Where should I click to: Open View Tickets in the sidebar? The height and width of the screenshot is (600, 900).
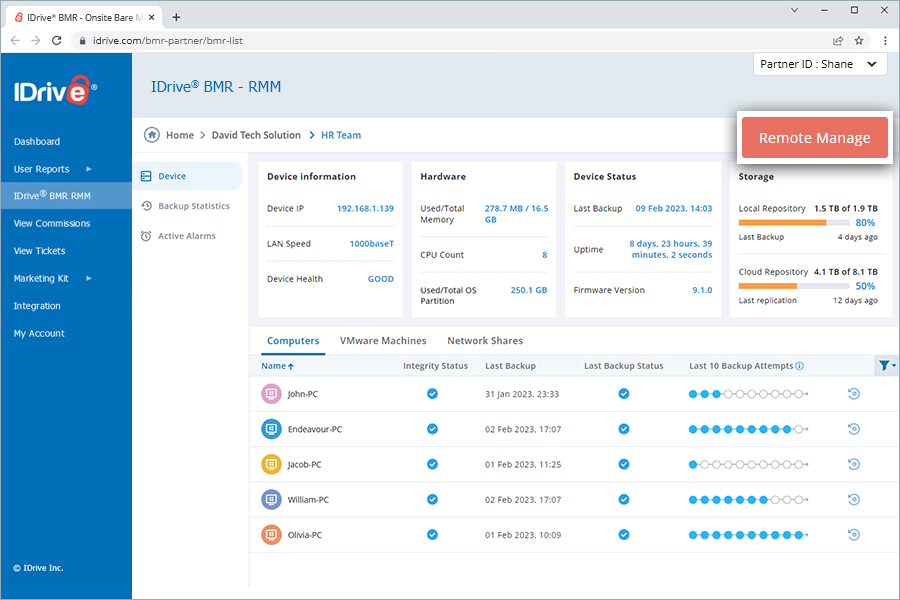(39, 251)
